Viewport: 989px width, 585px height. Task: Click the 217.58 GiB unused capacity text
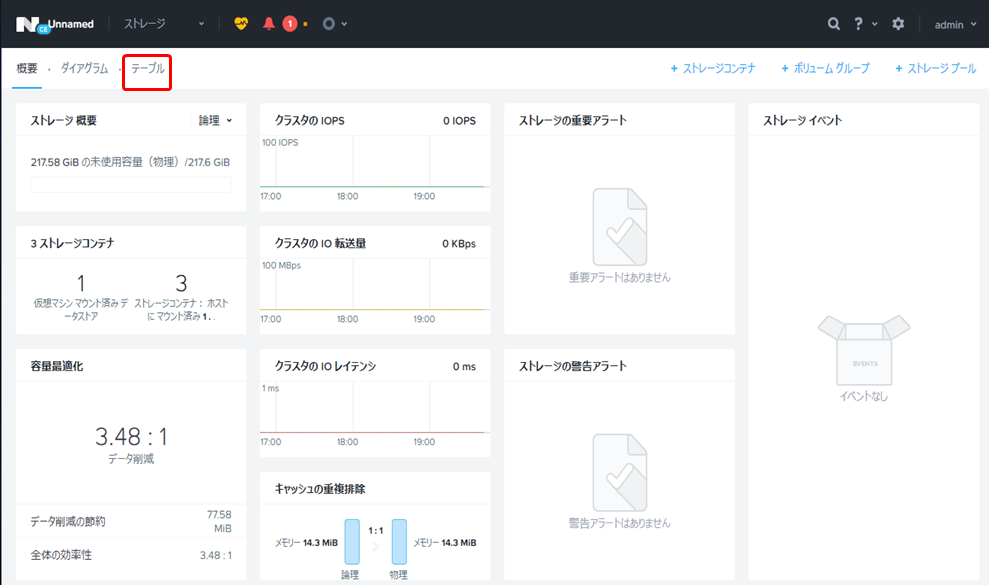click(x=130, y=162)
